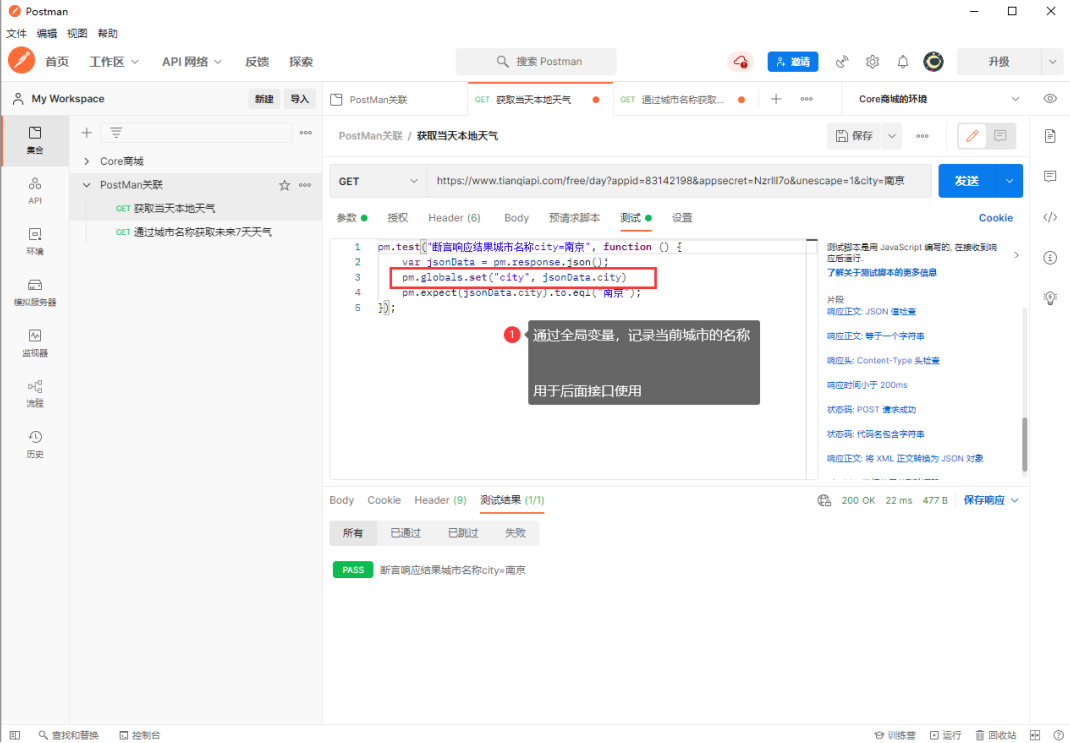1070x743 pixels.
Task: Open the collections panel options menu
Action: coord(306,132)
